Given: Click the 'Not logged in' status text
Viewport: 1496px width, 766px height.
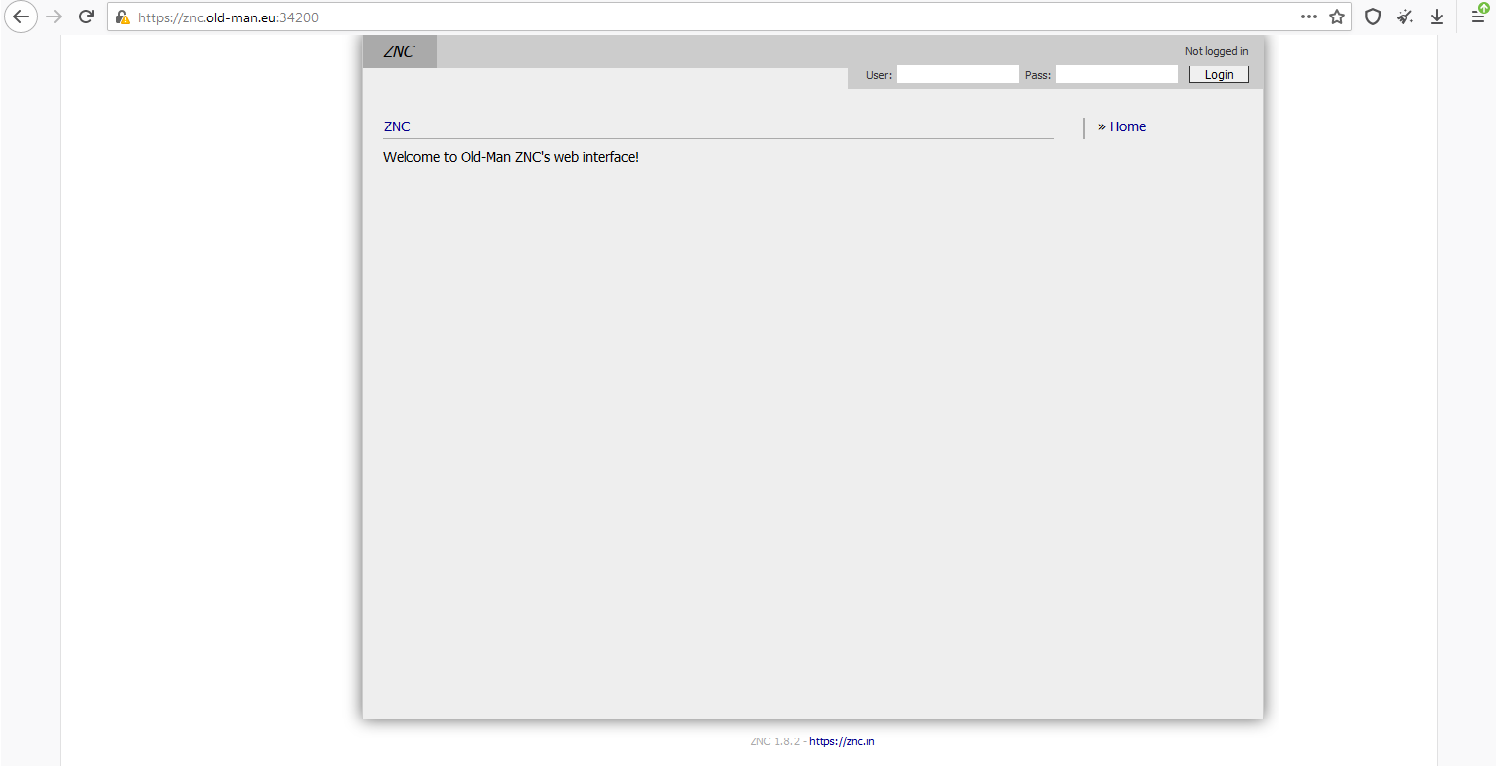Looking at the screenshot, I should [x=1216, y=52].
